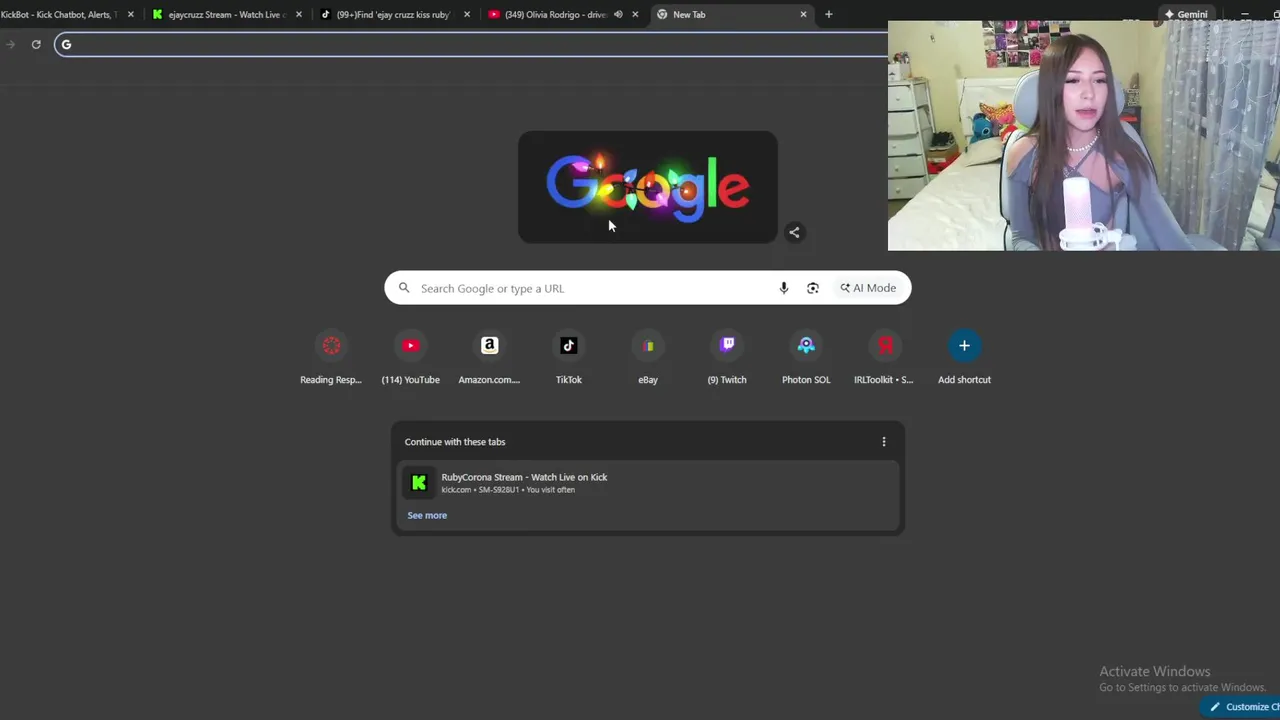The height and width of the screenshot is (720, 1280).
Task: Click the Continue with these tabs heading
Action: pyautogui.click(x=455, y=441)
